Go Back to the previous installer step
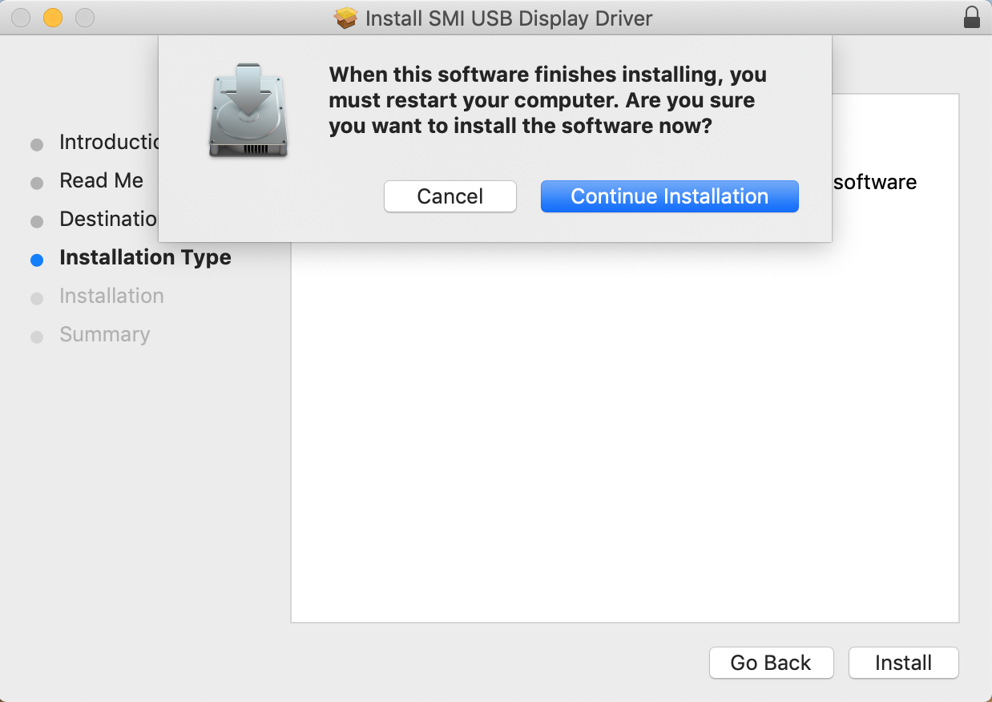This screenshot has width=992, height=702. click(x=771, y=663)
